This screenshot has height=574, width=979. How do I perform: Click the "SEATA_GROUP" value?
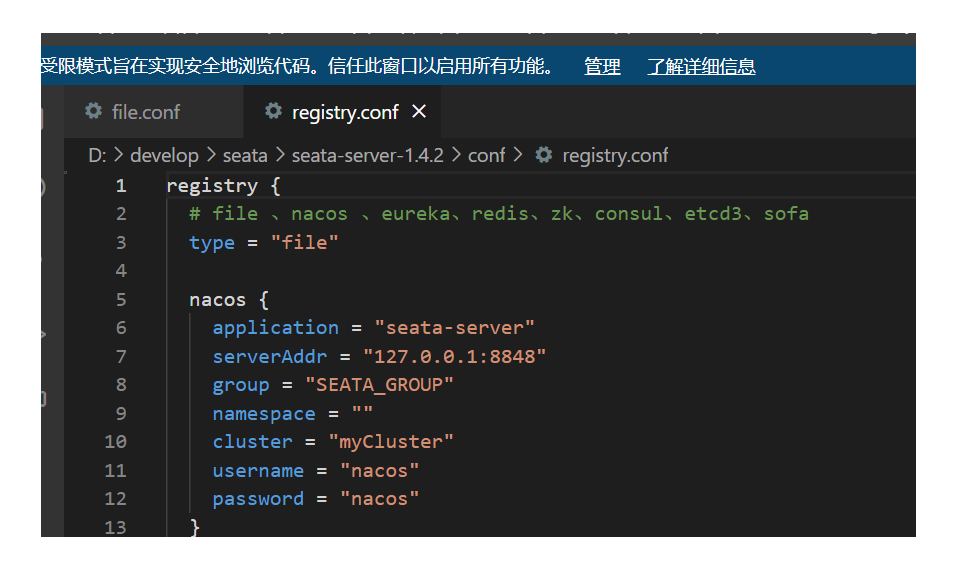point(379,385)
